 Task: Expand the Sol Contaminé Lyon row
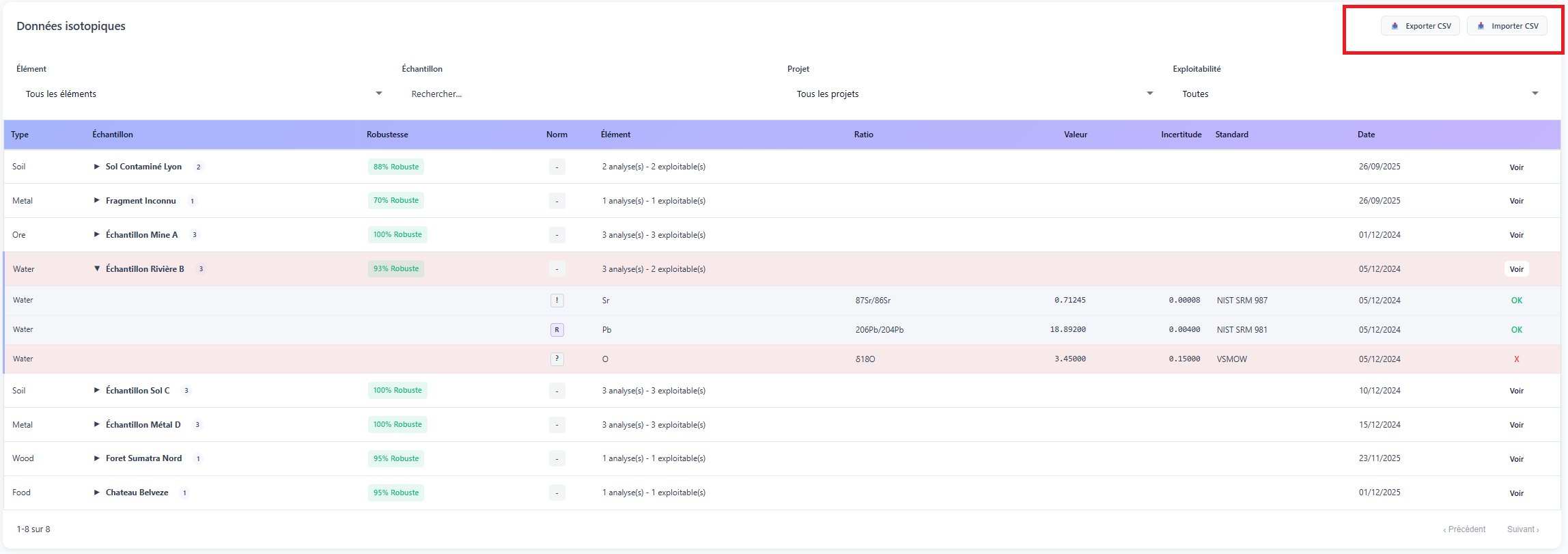coord(97,167)
